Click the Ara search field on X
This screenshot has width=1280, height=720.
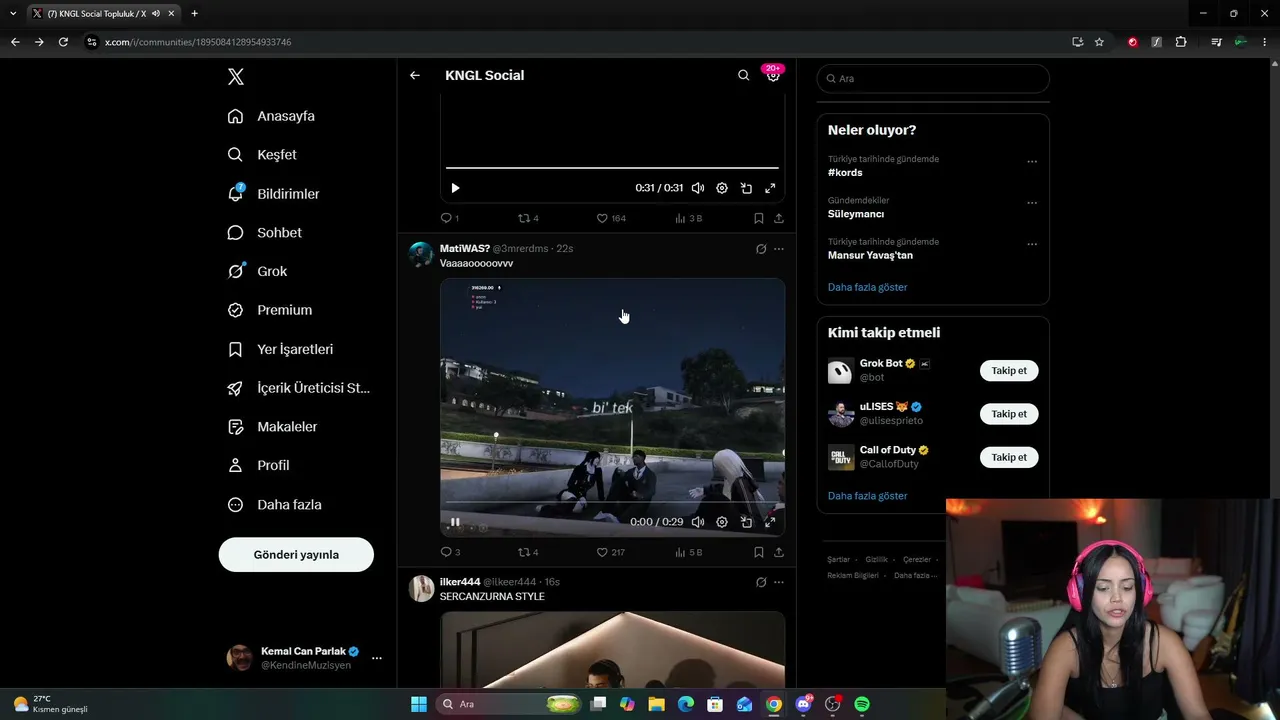[x=933, y=78]
